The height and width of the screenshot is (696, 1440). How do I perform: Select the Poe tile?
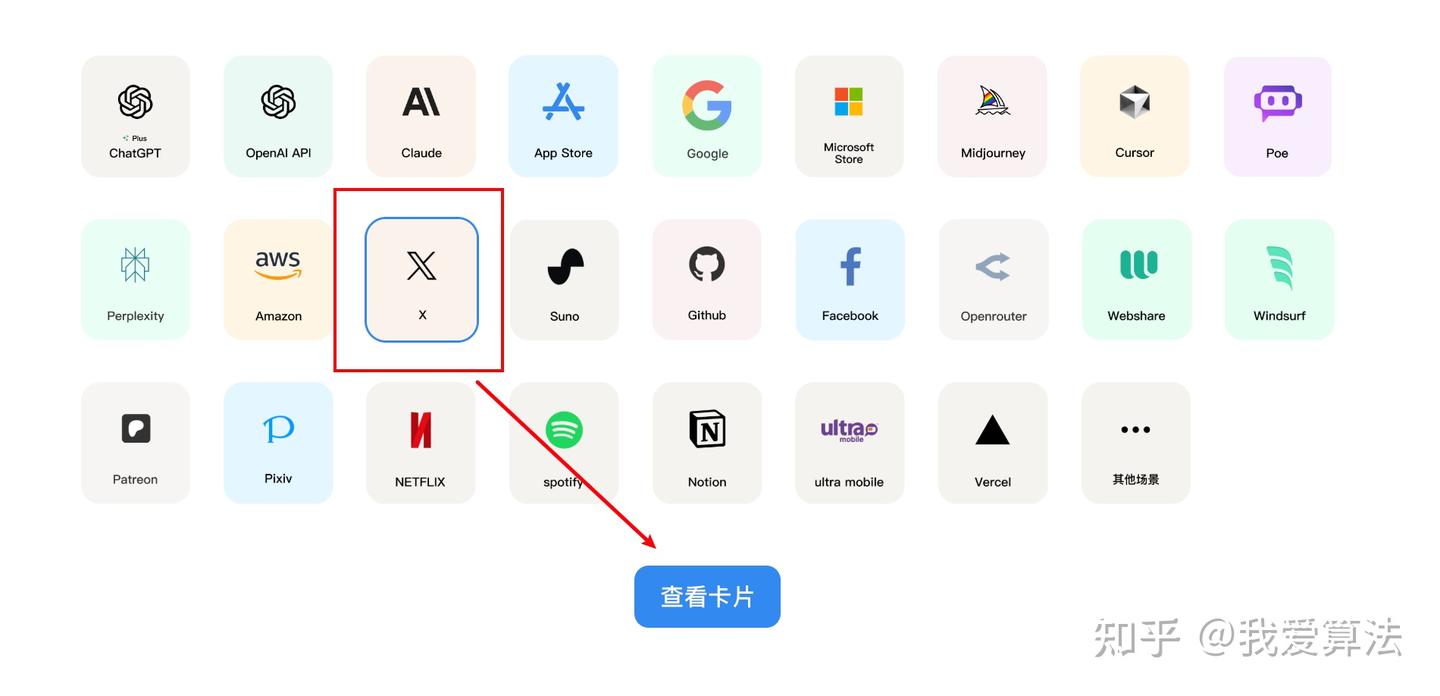pos(1278,116)
